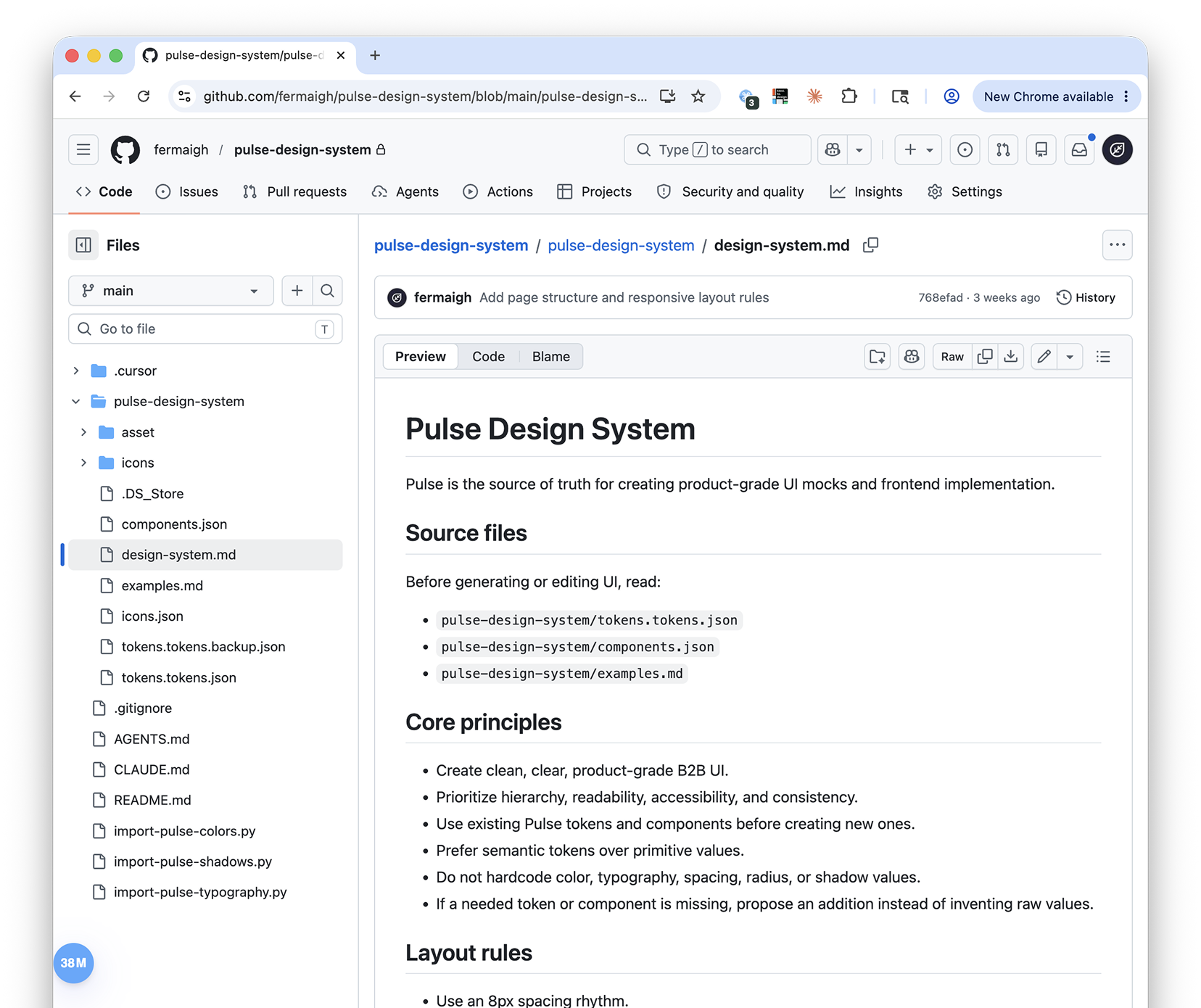Open the New Chrome available button

point(1056,96)
